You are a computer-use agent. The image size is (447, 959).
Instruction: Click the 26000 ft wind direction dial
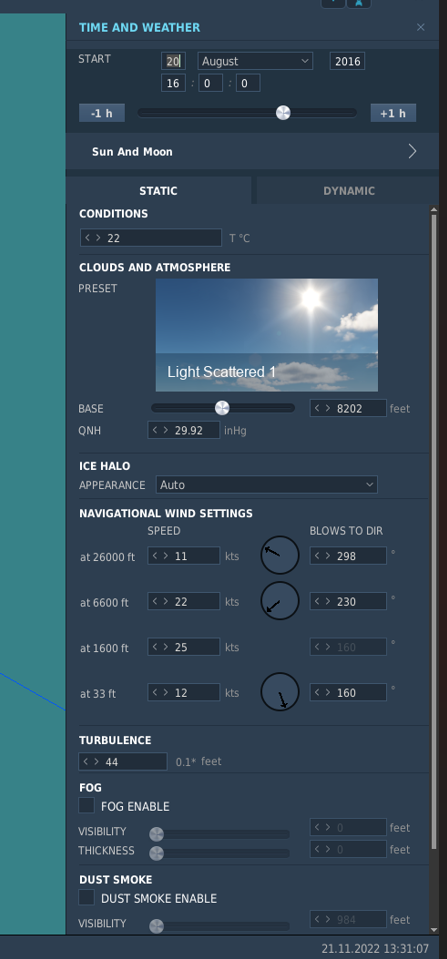pyautogui.click(x=280, y=555)
